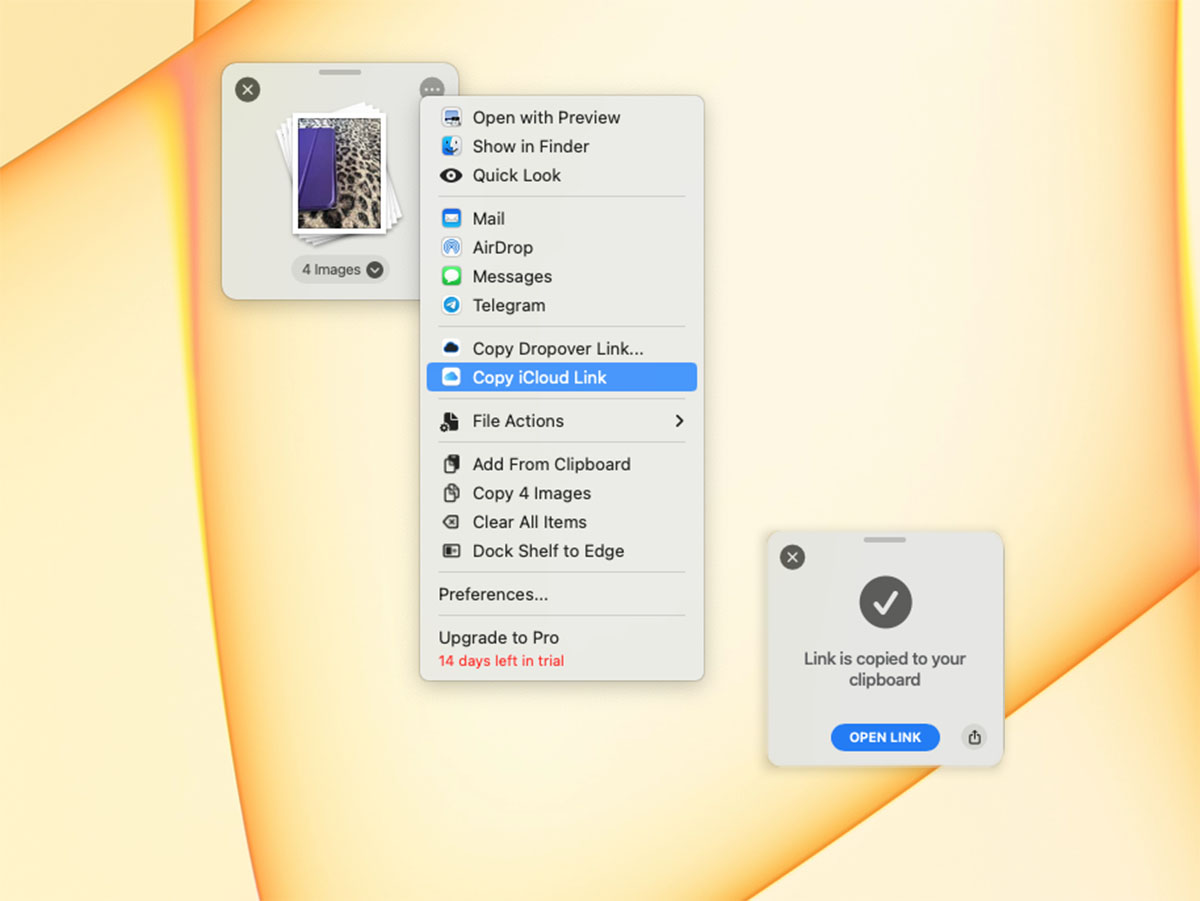Open the three-dot more options button

coord(432,89)
